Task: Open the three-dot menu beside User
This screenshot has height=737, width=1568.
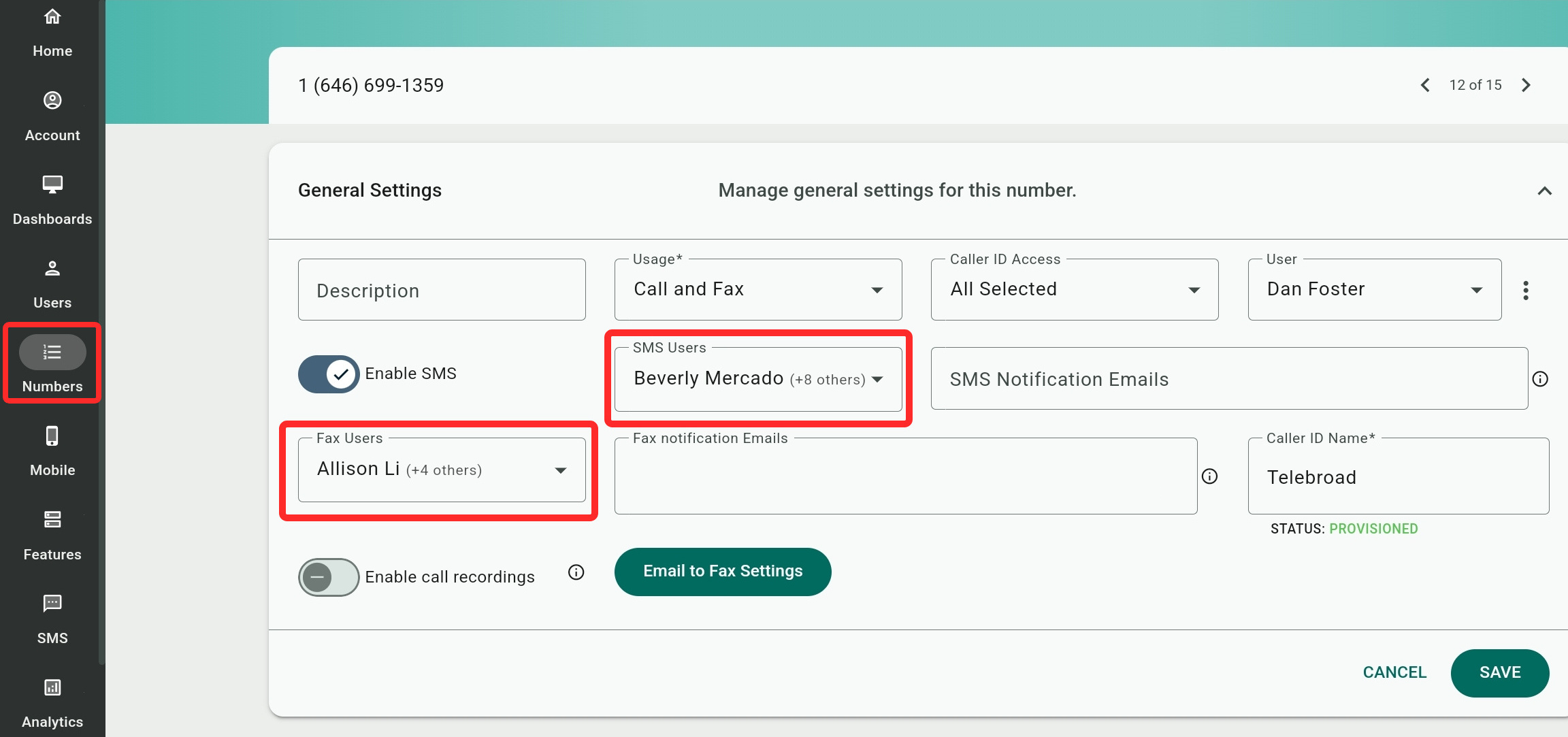Action: coord(1526,291)
